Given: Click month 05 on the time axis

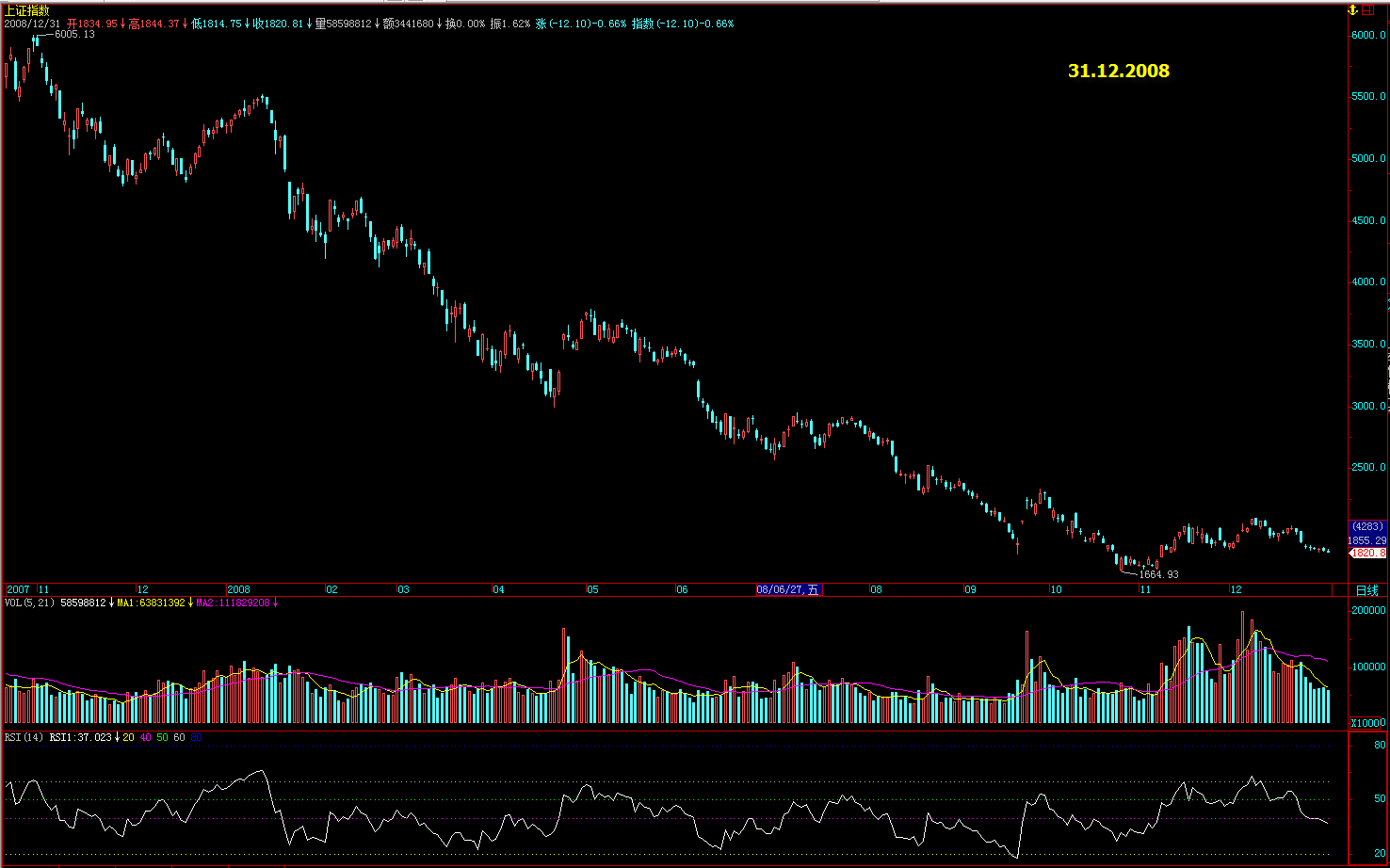Looking at the screenshot, I should [592, 589].
